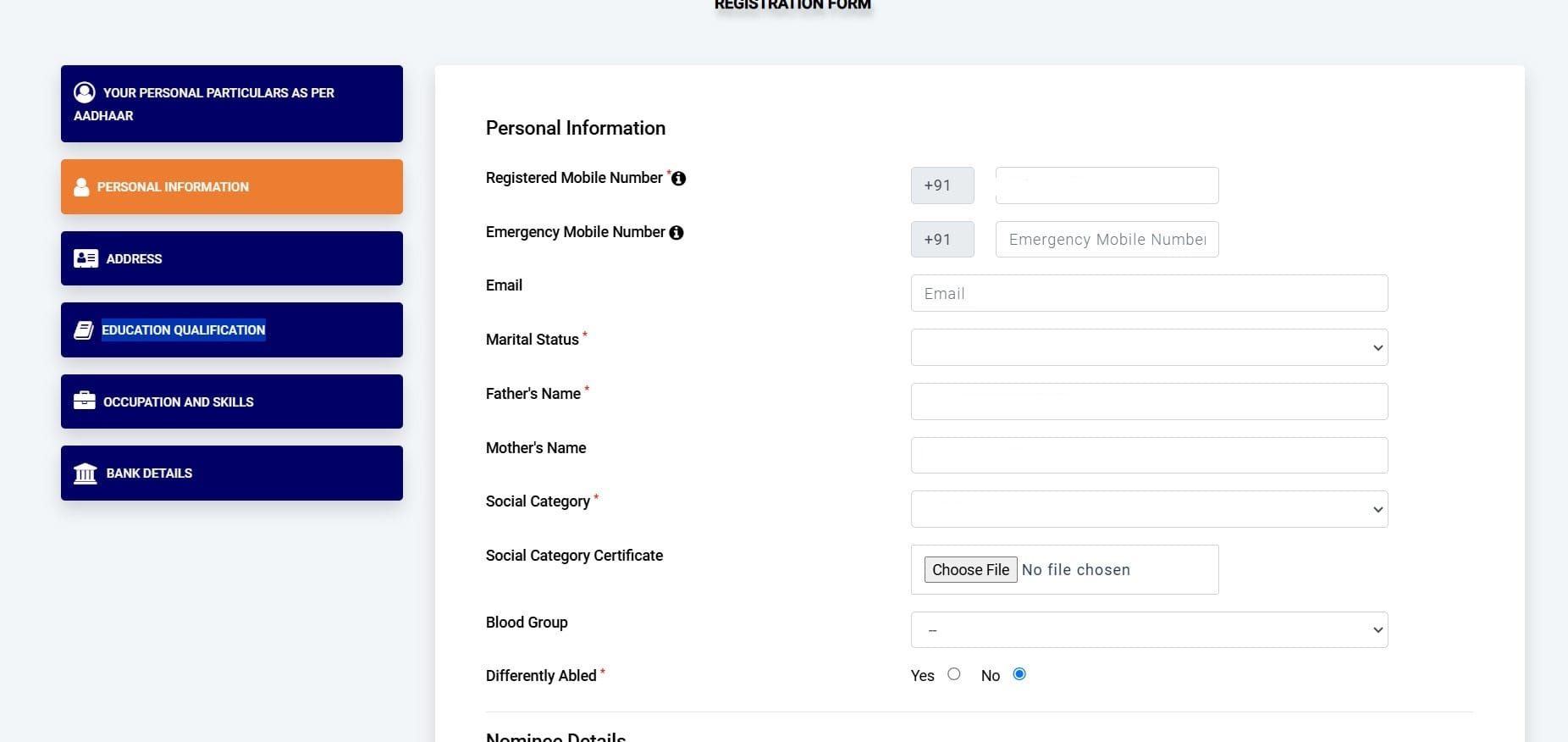Select No for Differently Abled
The image size is (1568, 742).
tap(1019, 674)
